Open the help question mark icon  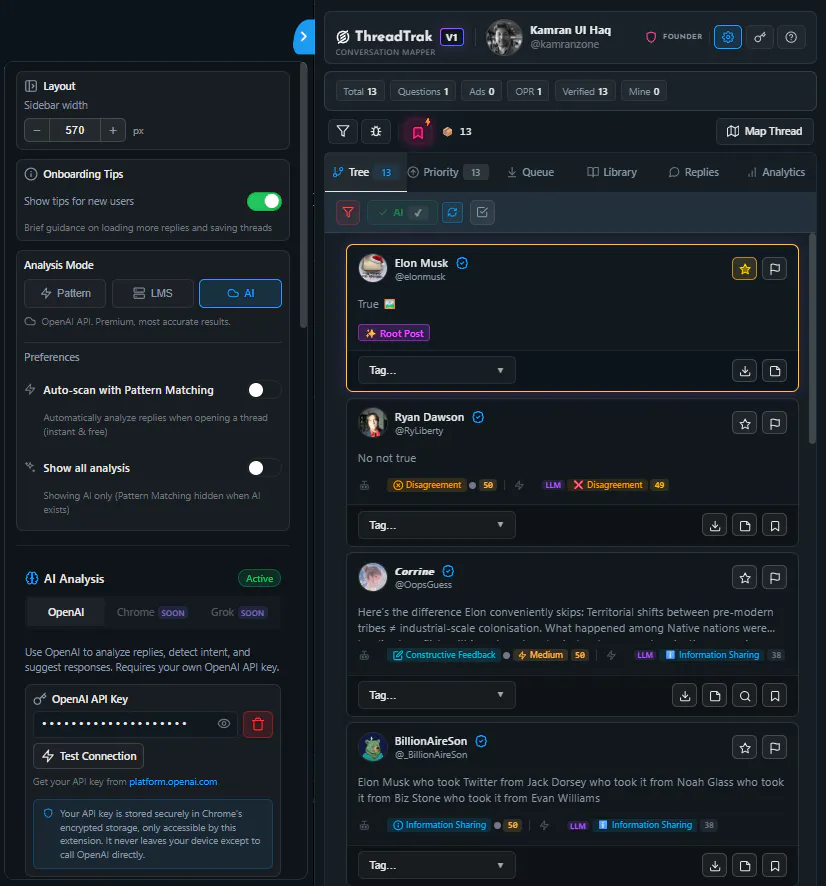791,37
